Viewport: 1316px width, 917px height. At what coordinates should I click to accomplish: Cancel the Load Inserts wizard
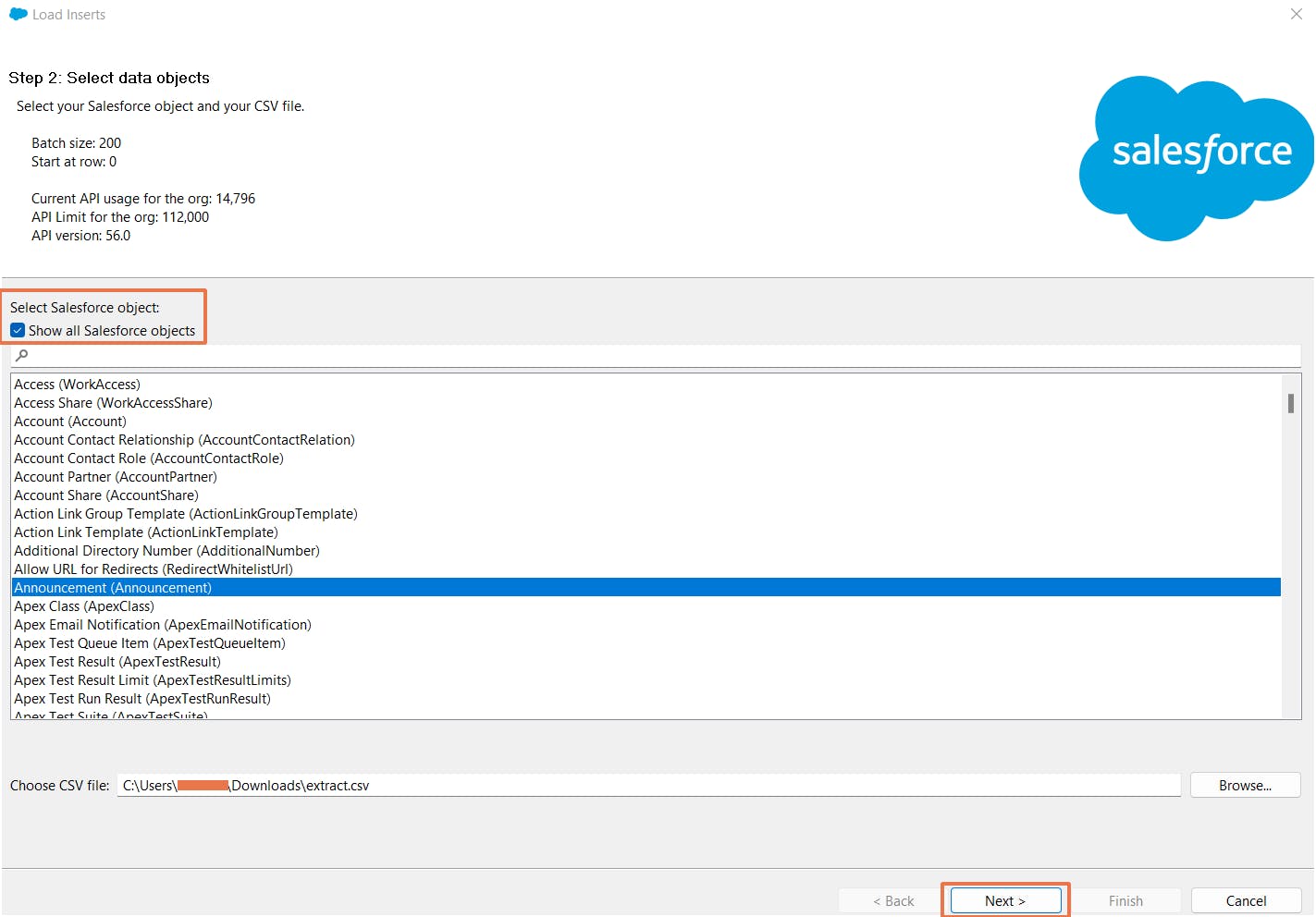tap(1246, 900)
